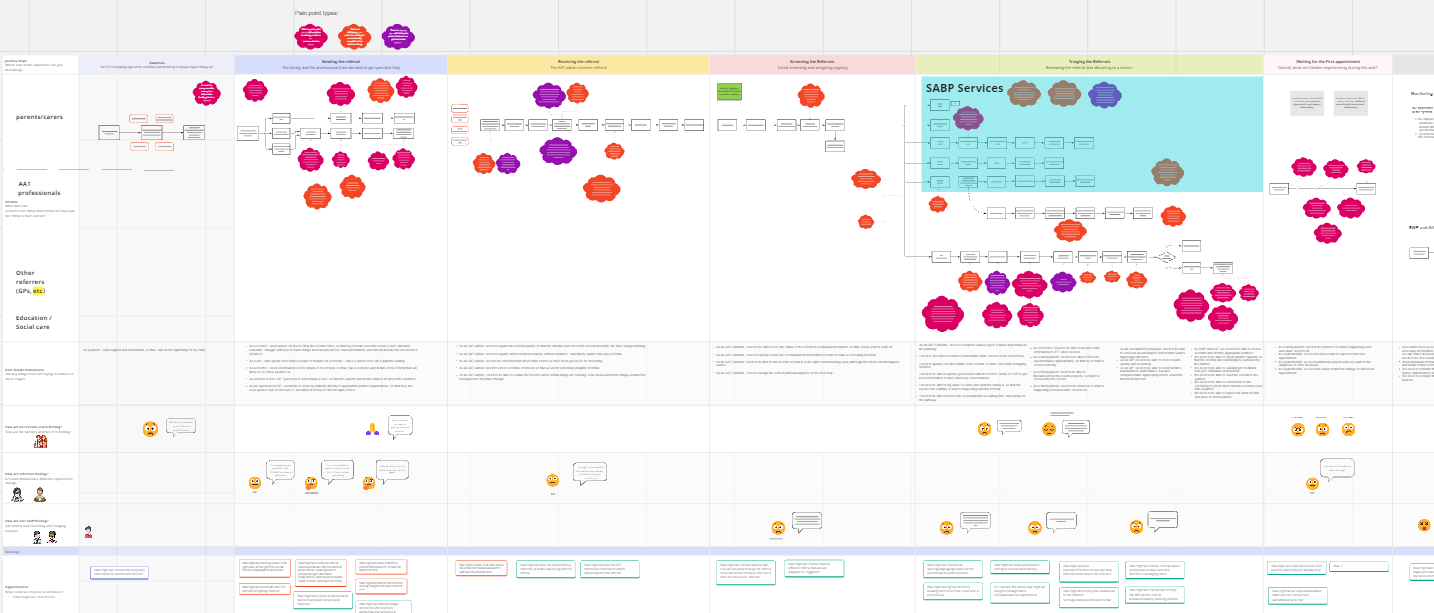Select the first brown cloud beside SABP Services title
1434x613 pixels.
pyautogui.click(x=1023, y=94)
